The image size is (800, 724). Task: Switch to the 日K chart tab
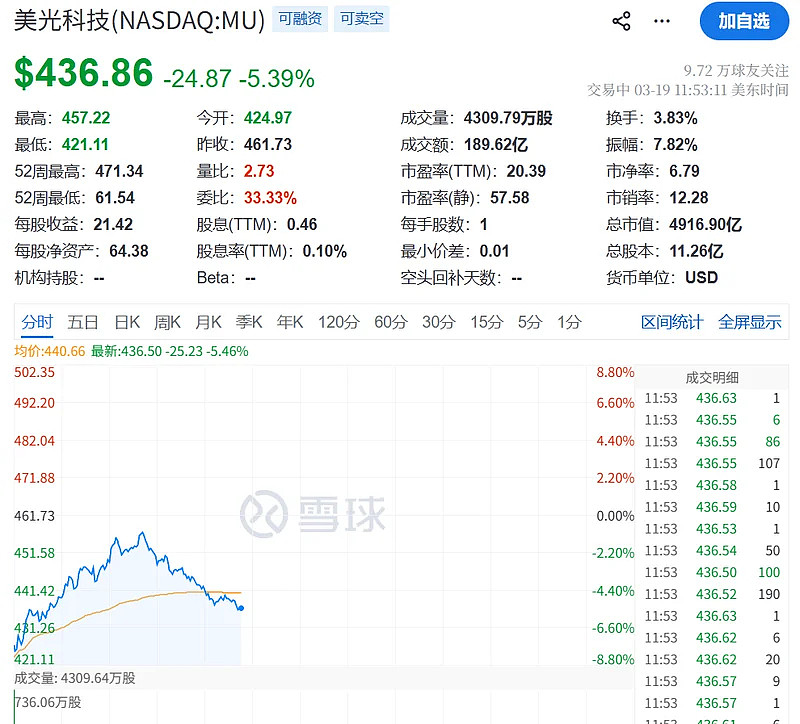click(127, 322)
